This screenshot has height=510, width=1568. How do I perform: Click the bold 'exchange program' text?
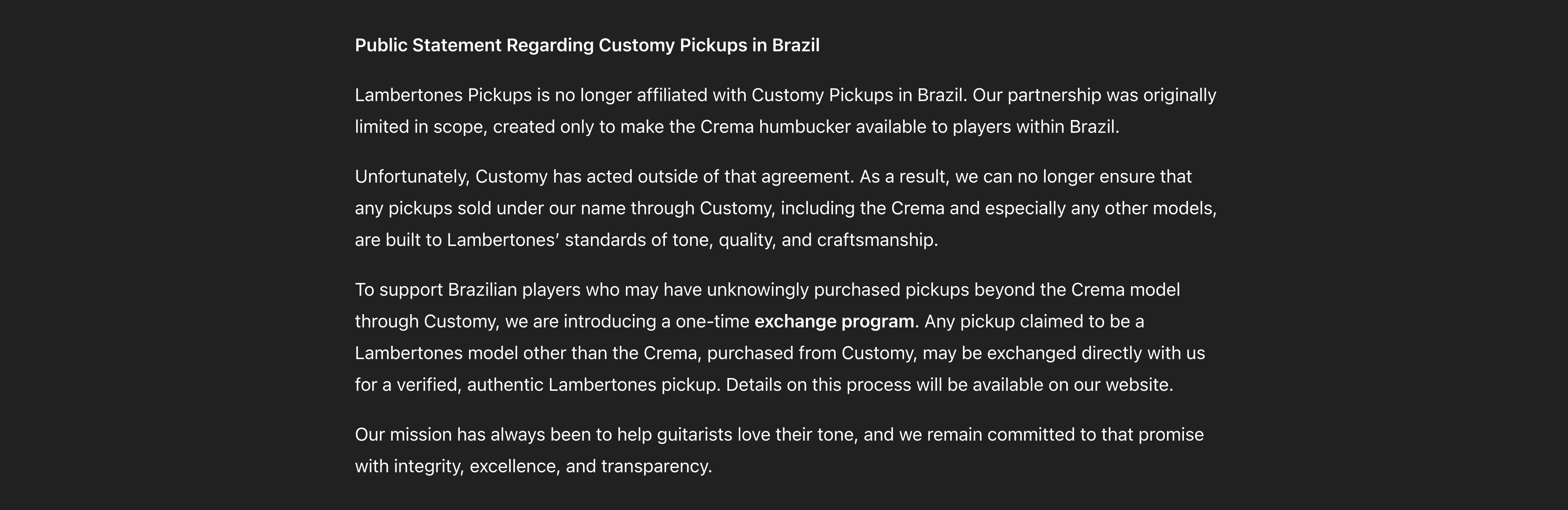click(834, 321)
